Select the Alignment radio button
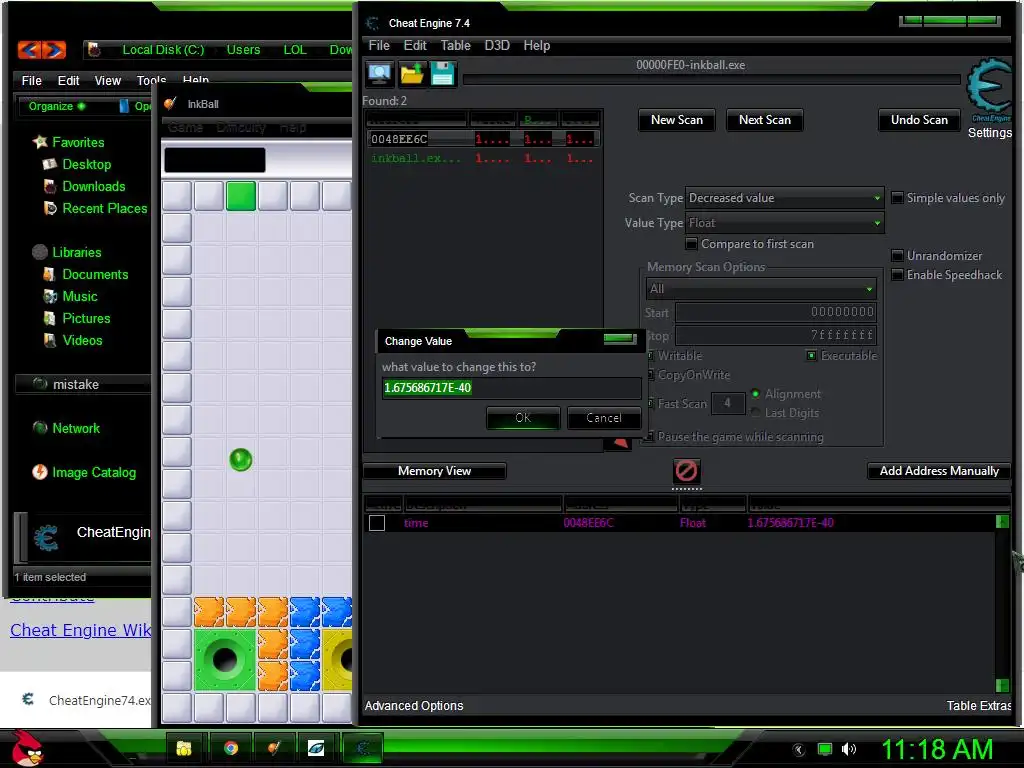This screenshot has height=768, width=1024. click(x=756, y=394)
